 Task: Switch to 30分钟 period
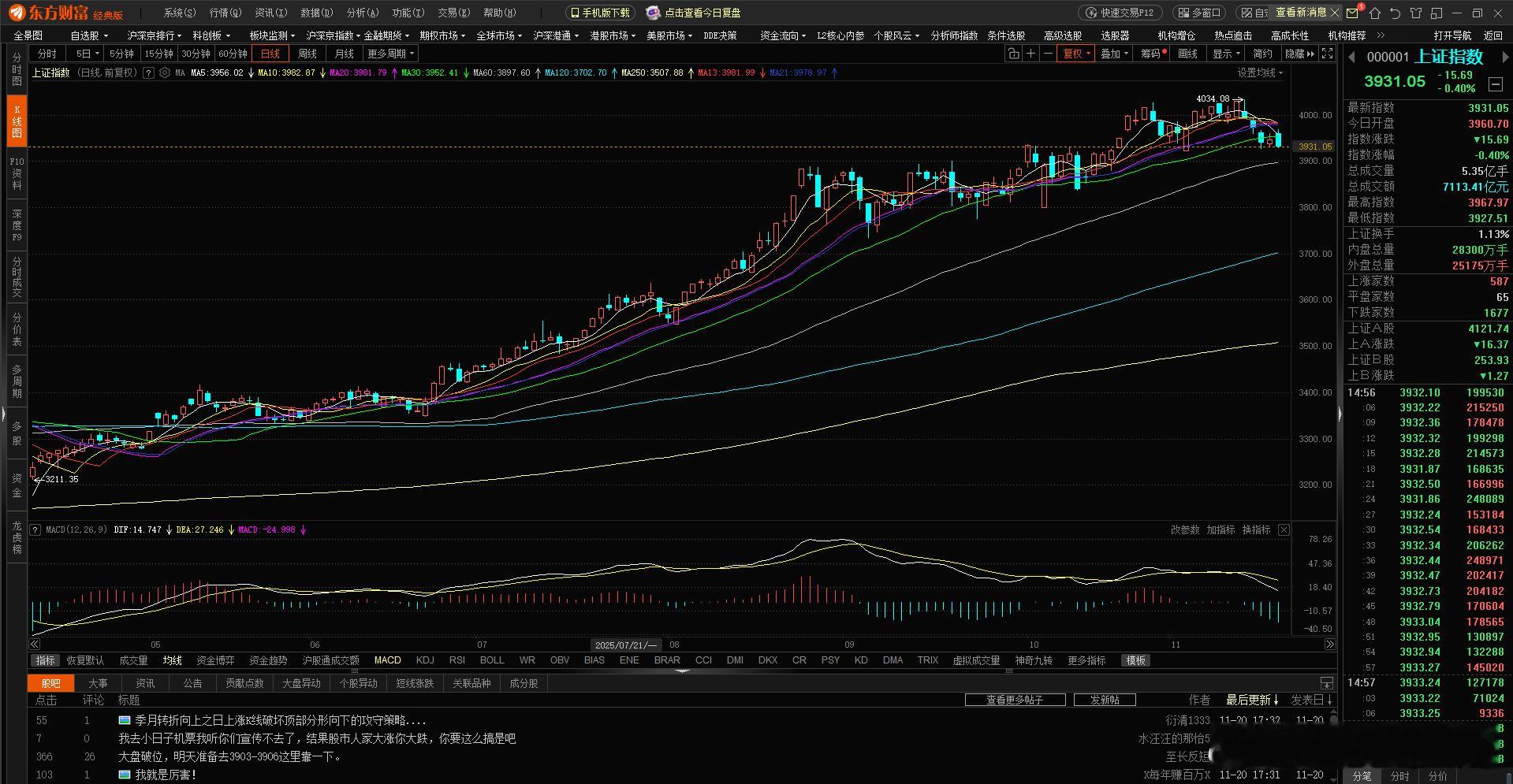tap(196, 54)
